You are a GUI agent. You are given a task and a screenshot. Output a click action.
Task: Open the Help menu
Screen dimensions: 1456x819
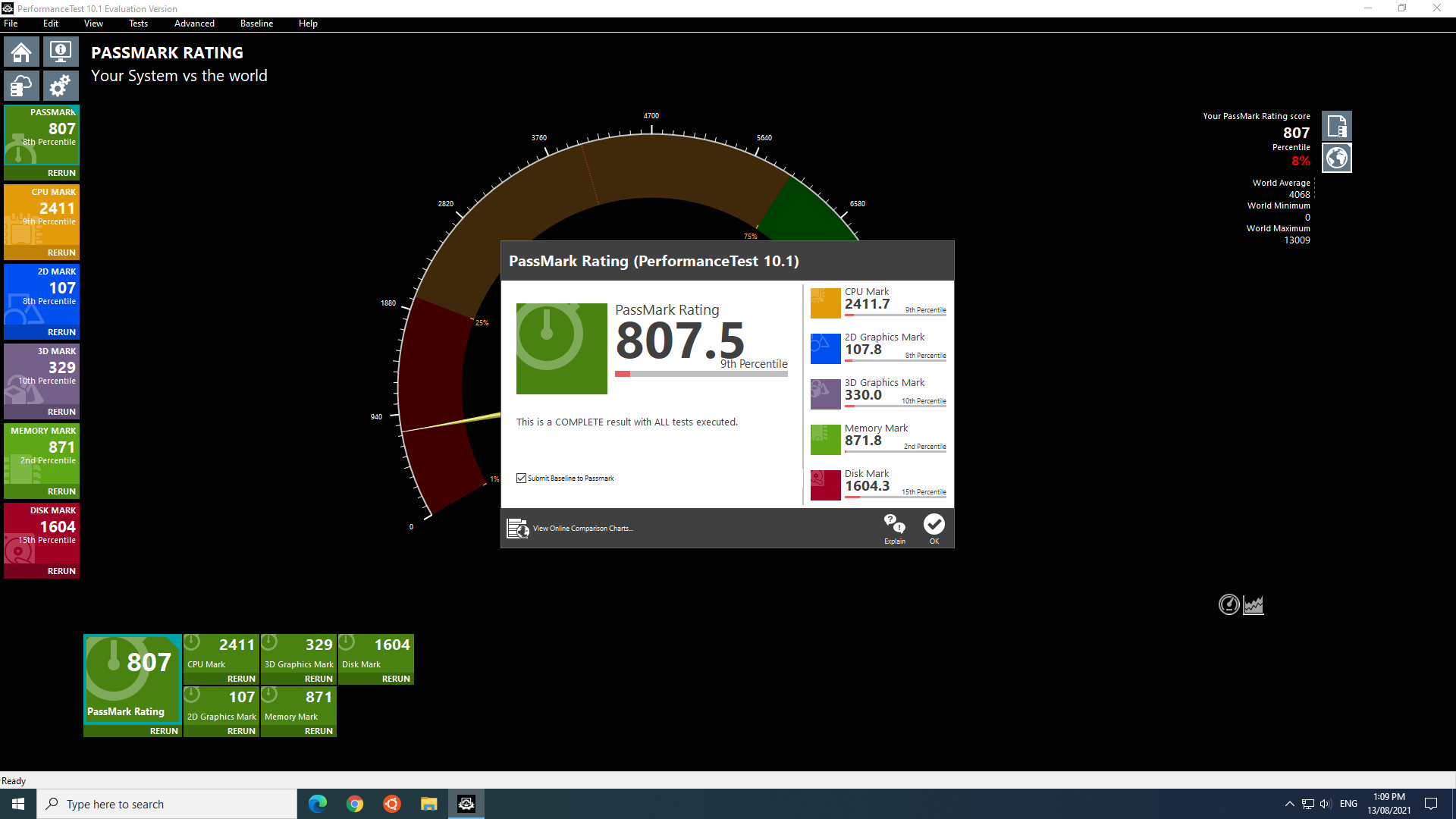308,24
